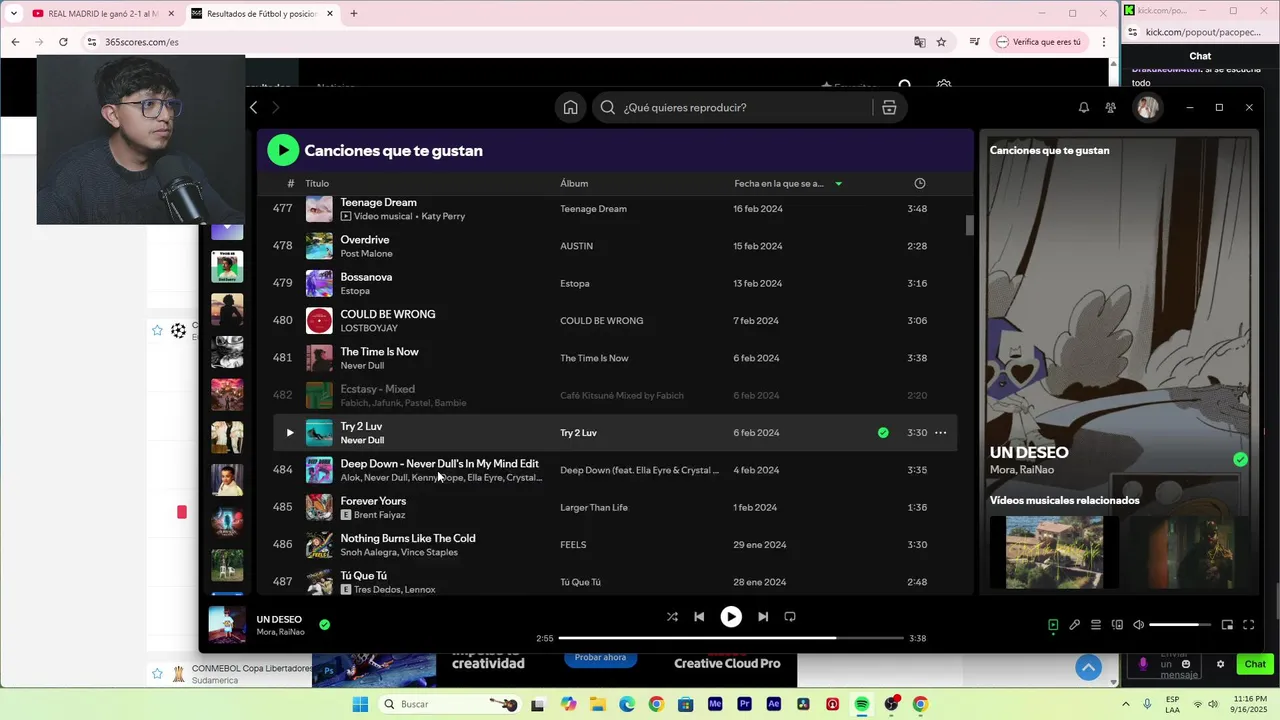Viewport: 1280px width, 720px height.
Task: Open Spotify from Windows taskbar
Action: click(862, 704)
